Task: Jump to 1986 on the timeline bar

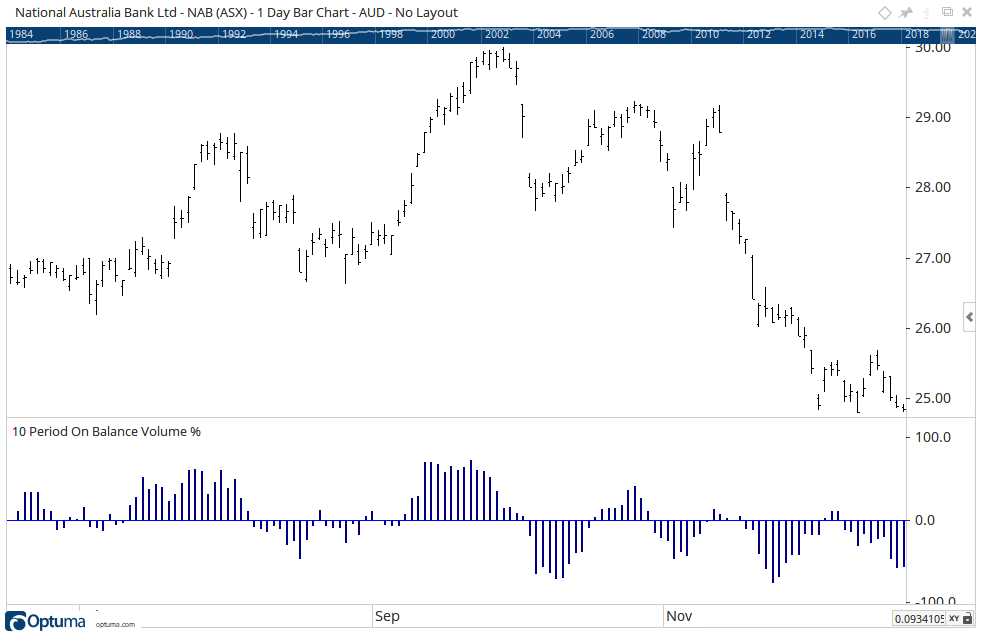Action: coord(76,34)
